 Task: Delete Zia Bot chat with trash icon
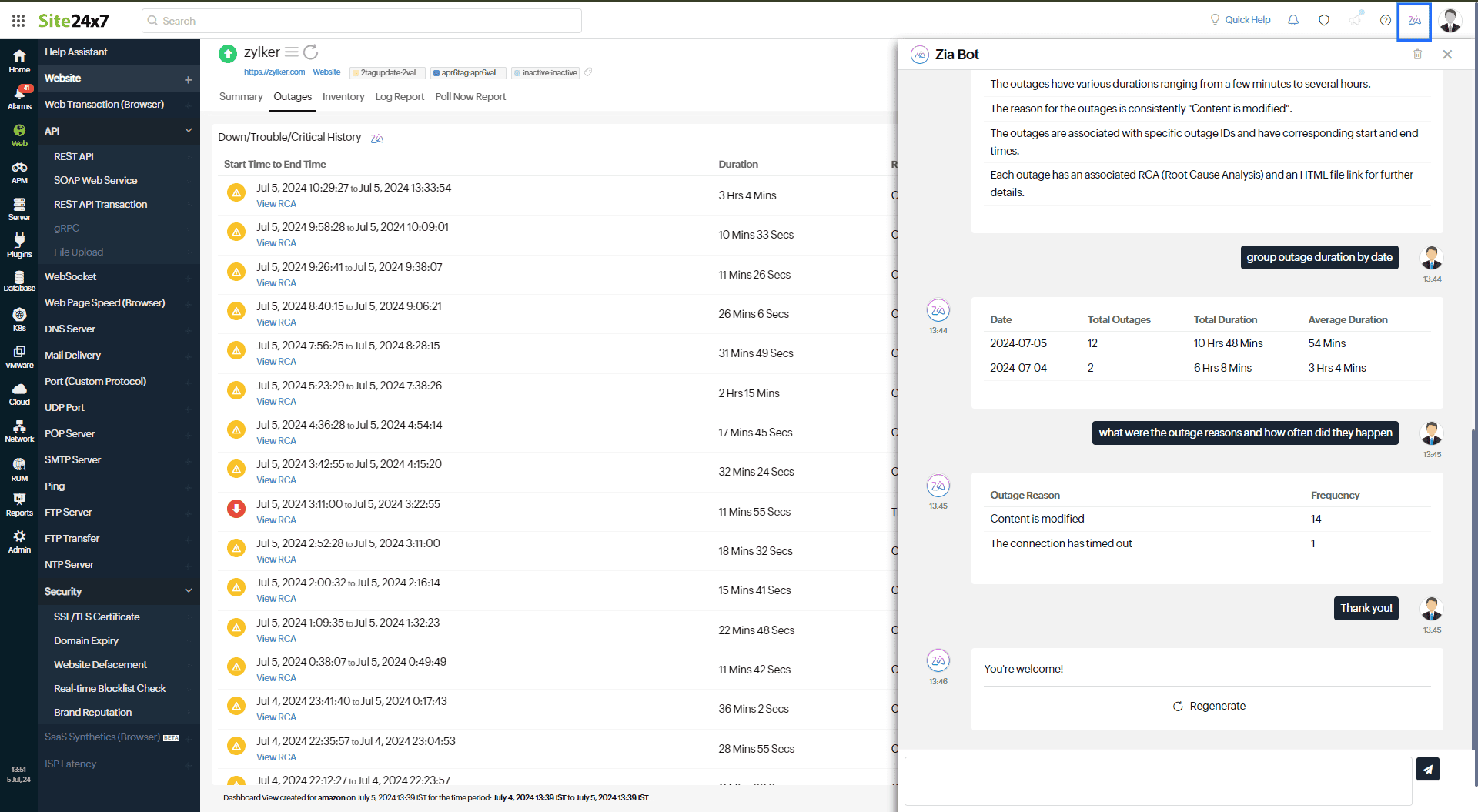tap(1418, 55)
